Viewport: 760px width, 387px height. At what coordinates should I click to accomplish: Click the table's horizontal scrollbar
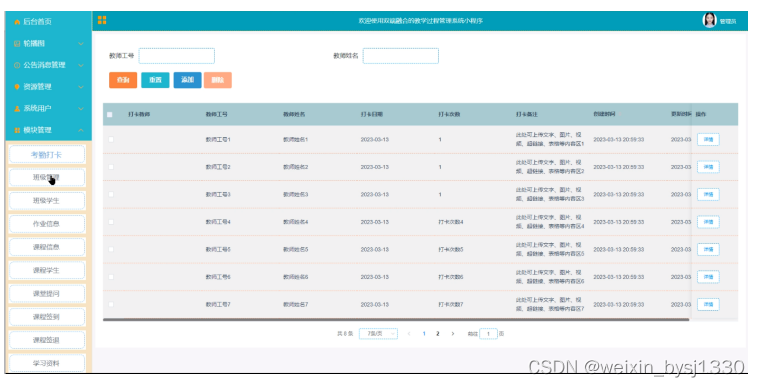coord(396,320)
